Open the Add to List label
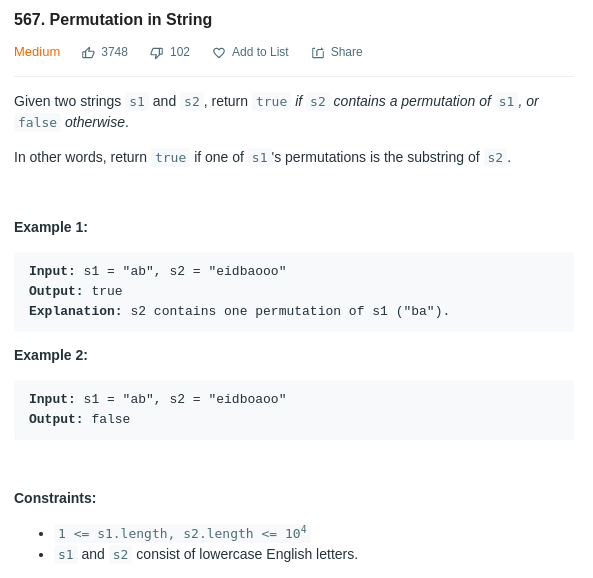Viewport: 593px width, 578px height. click(260, 52)
